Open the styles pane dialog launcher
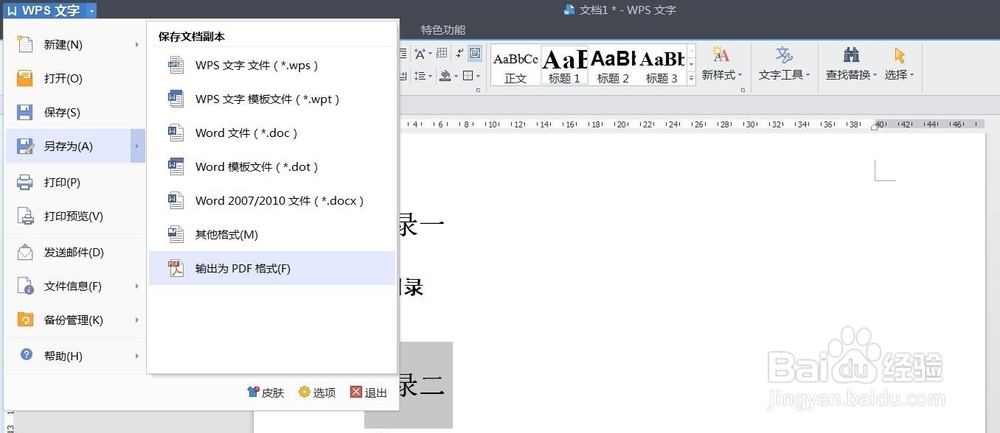The width and height of the screenshot is (1000, 433). (x=743, y=91)
